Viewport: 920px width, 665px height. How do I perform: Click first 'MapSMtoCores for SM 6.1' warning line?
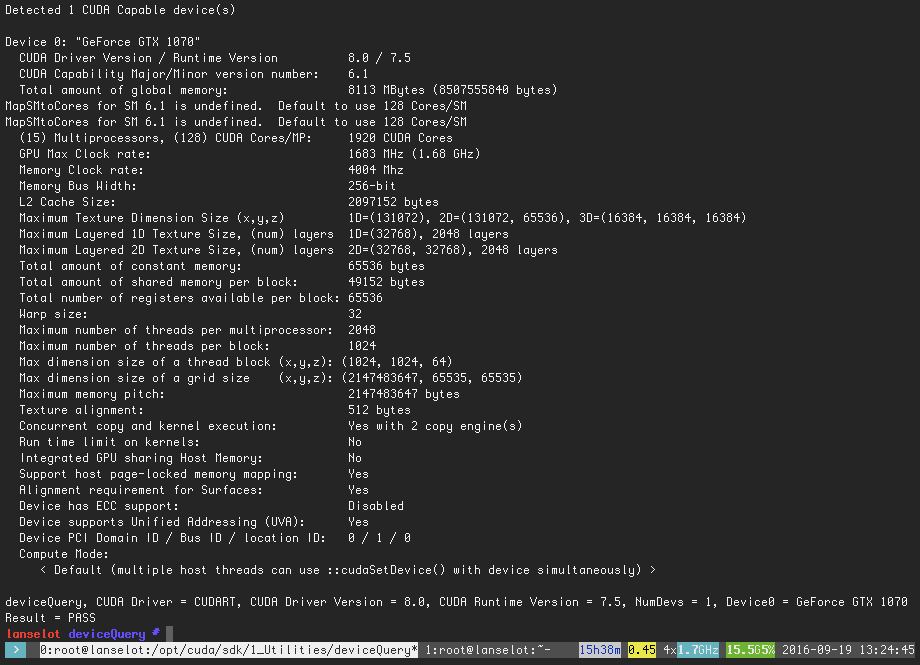(x=236, y=106)
